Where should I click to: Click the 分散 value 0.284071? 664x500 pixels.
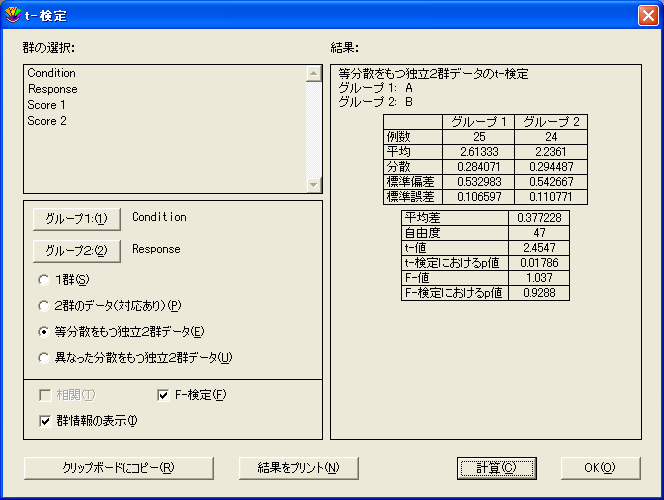(x=479, y=167)
